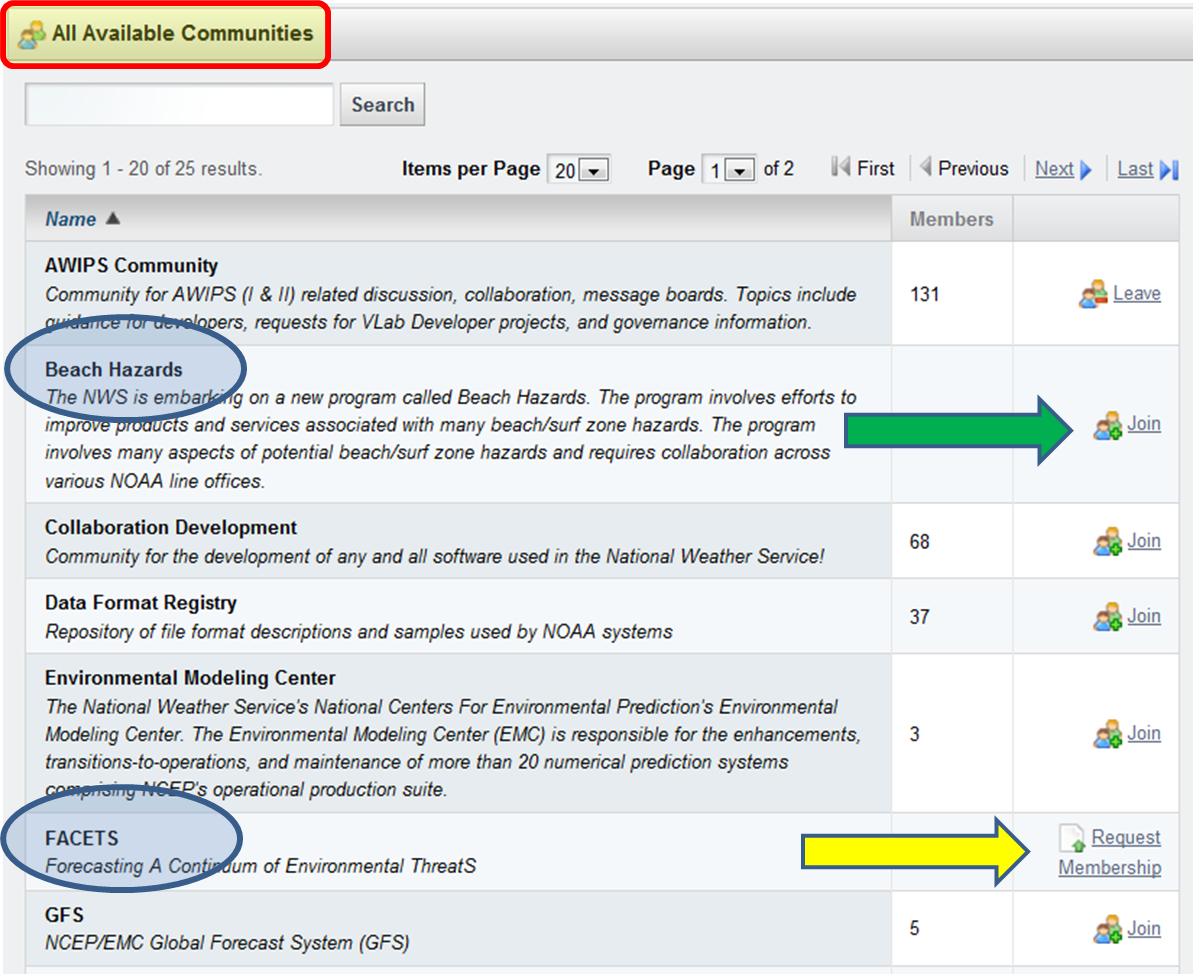Image resolution: width=1193 pixels, height=974 pixels.
Task: Open the GFS community
Action: (64, 915)
